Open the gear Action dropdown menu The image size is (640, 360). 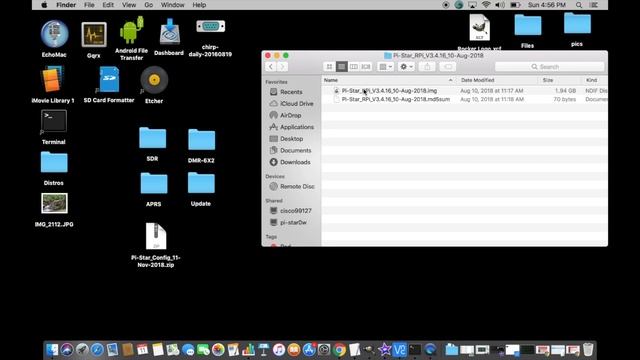tap(406, 67)
